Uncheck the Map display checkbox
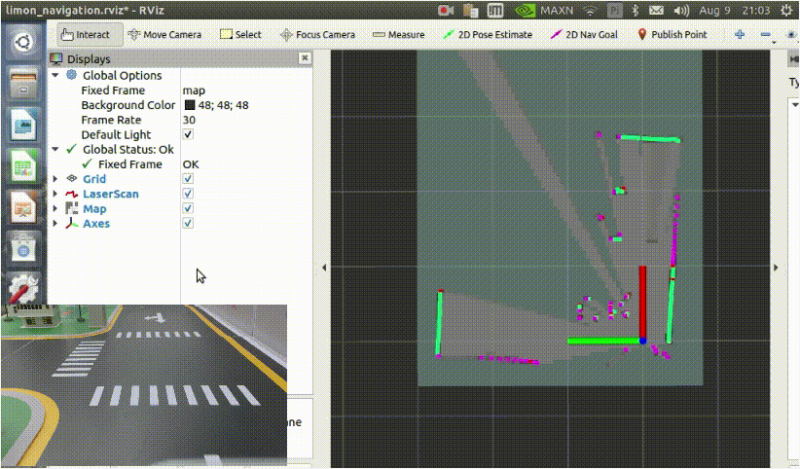Viewport: 800px width, 469px height. pyautogui.click(x=188, y=209)
